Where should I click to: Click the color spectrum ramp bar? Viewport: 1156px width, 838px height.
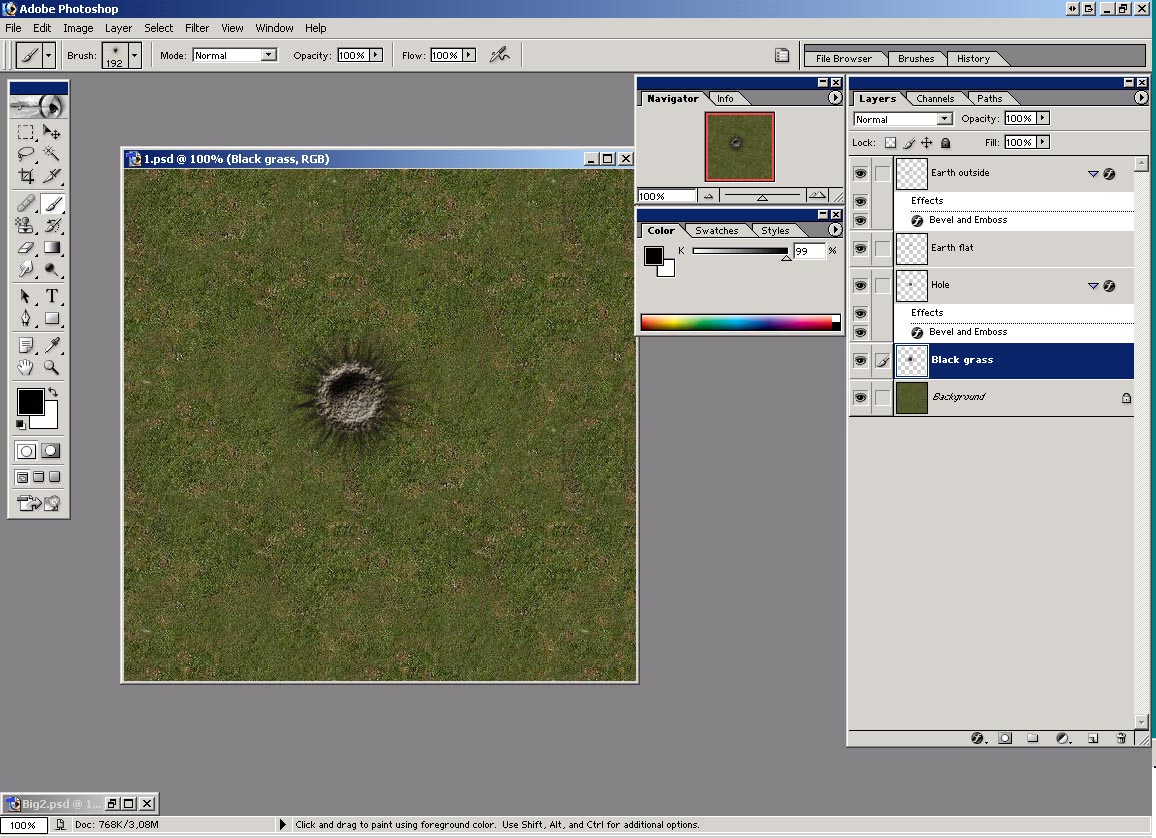[x=736, y=322]
